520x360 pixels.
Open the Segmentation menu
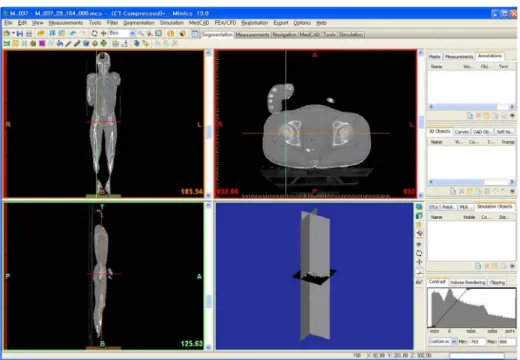pyautogui.click(x=139, y=23)
